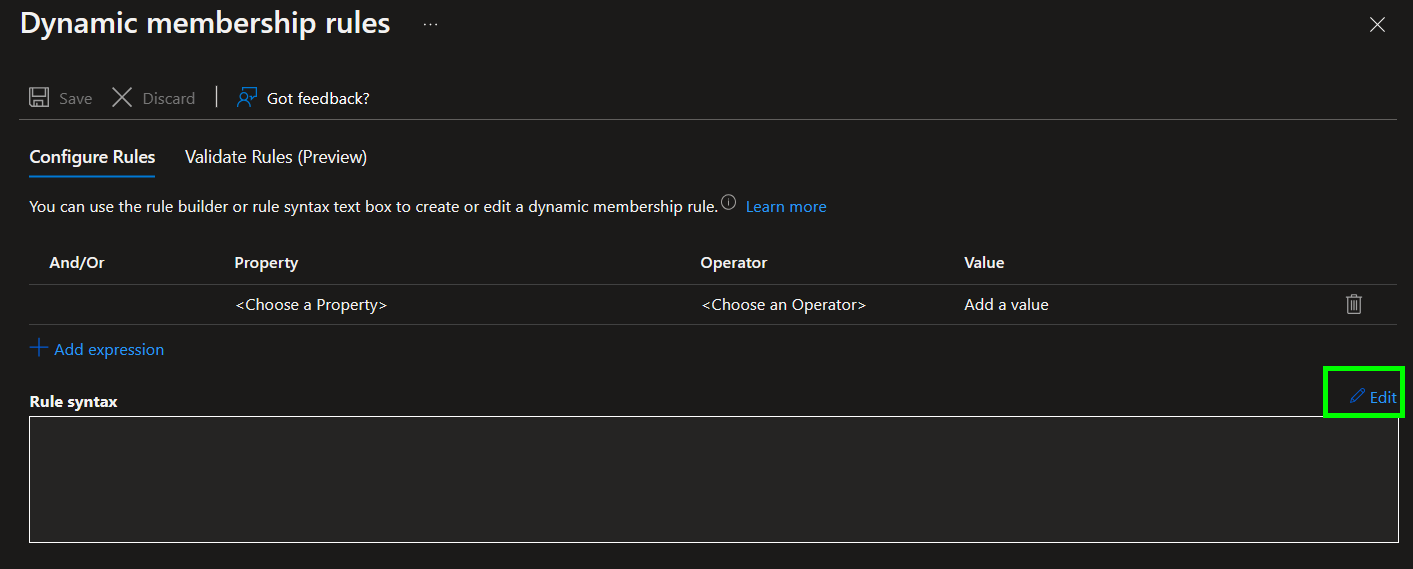Expand the Choose a Property dropdown

[x=310, y=304]
